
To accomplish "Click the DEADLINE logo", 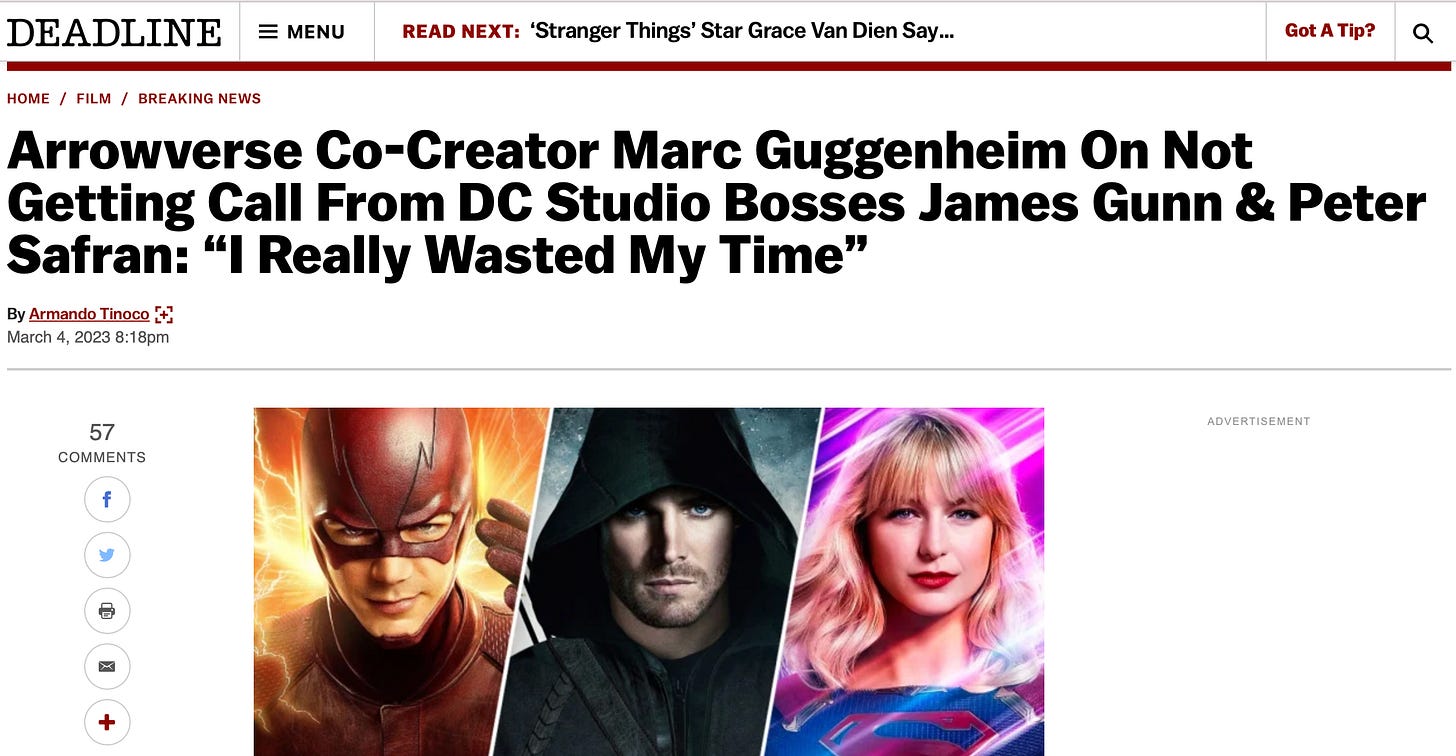I will [x=114, y=32].
